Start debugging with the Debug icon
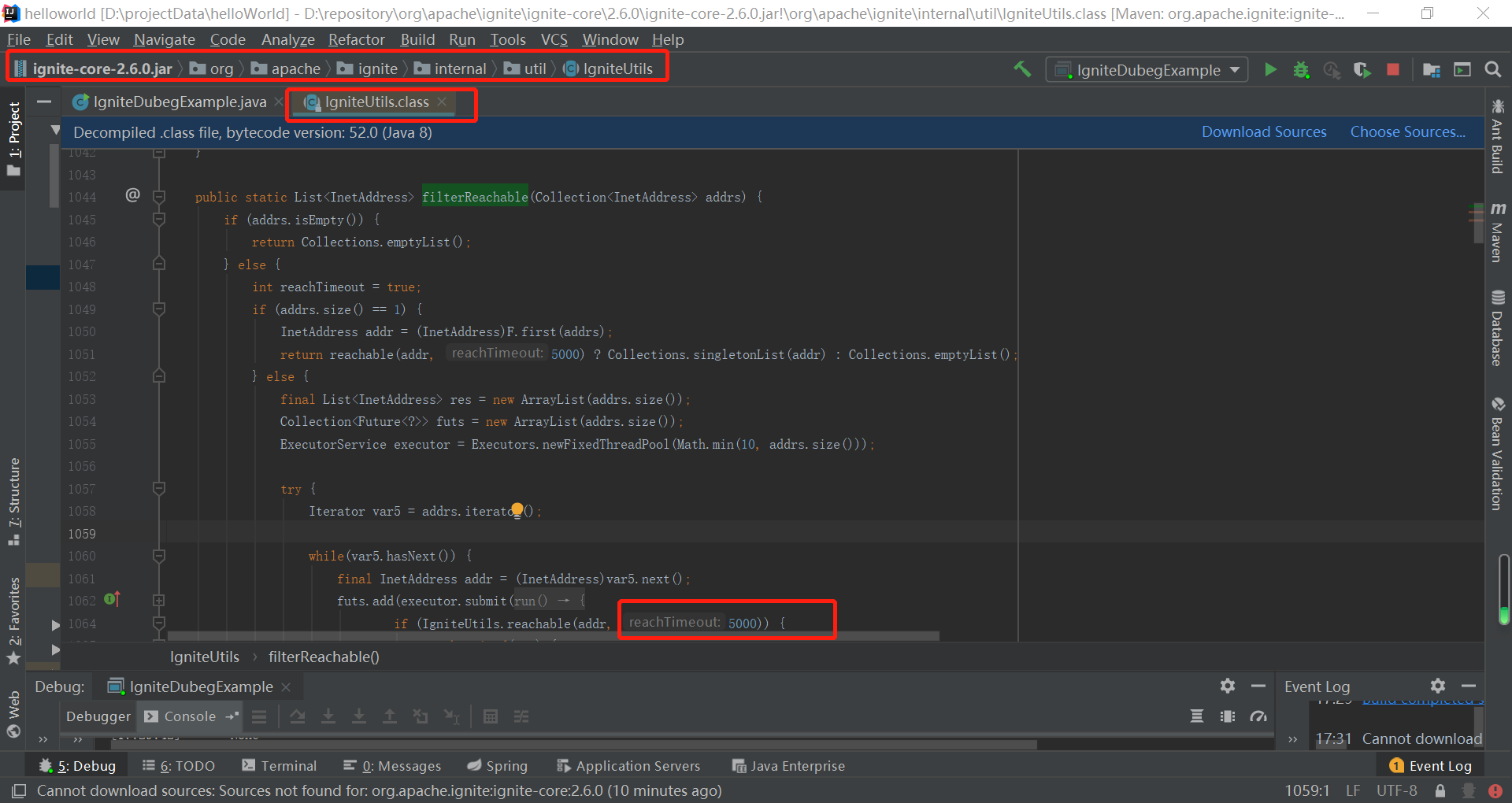Viewport: 1512px width, 803px height. pos(1301,69)
